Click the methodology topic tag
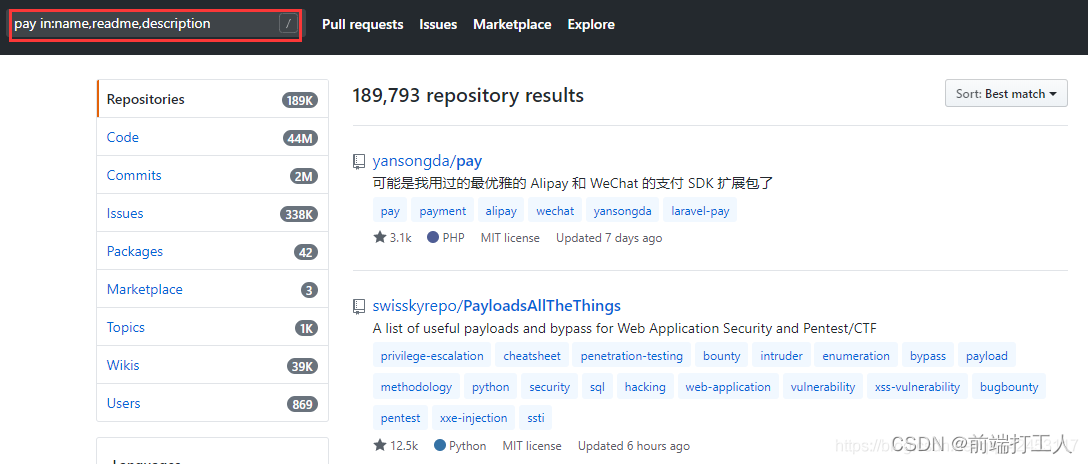 point(416,387)
